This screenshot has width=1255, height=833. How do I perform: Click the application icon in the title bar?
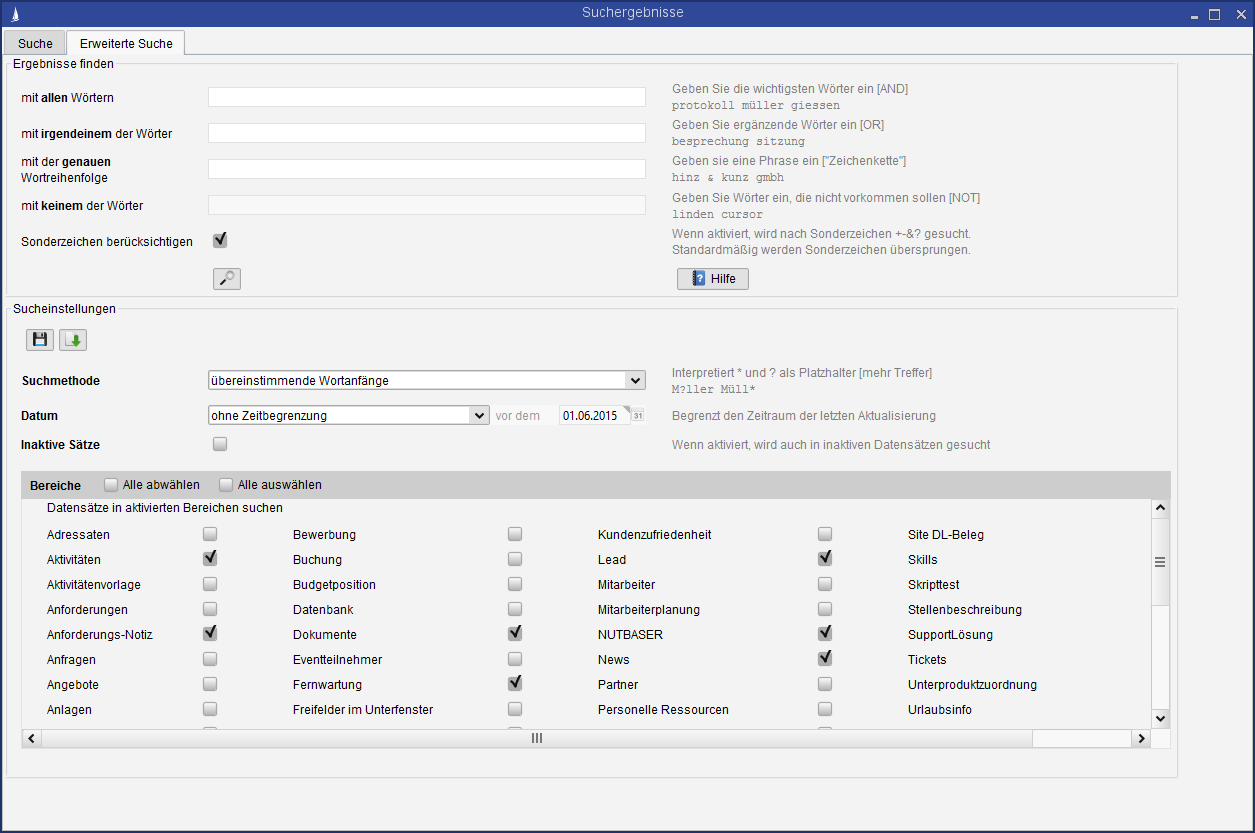pos(13,14)
